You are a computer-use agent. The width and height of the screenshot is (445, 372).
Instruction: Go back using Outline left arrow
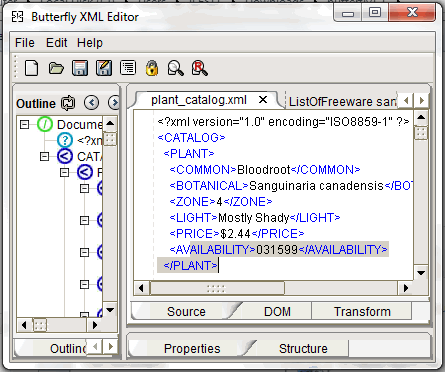[x=92, y=103]
